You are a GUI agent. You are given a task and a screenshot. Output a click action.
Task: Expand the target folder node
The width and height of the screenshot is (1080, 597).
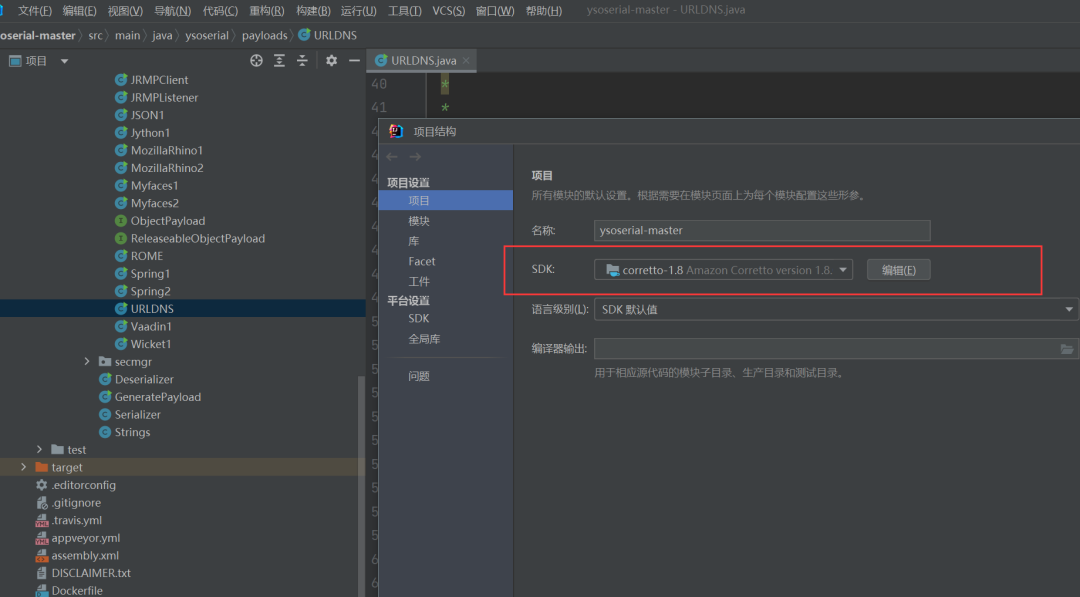coord(23,467)
